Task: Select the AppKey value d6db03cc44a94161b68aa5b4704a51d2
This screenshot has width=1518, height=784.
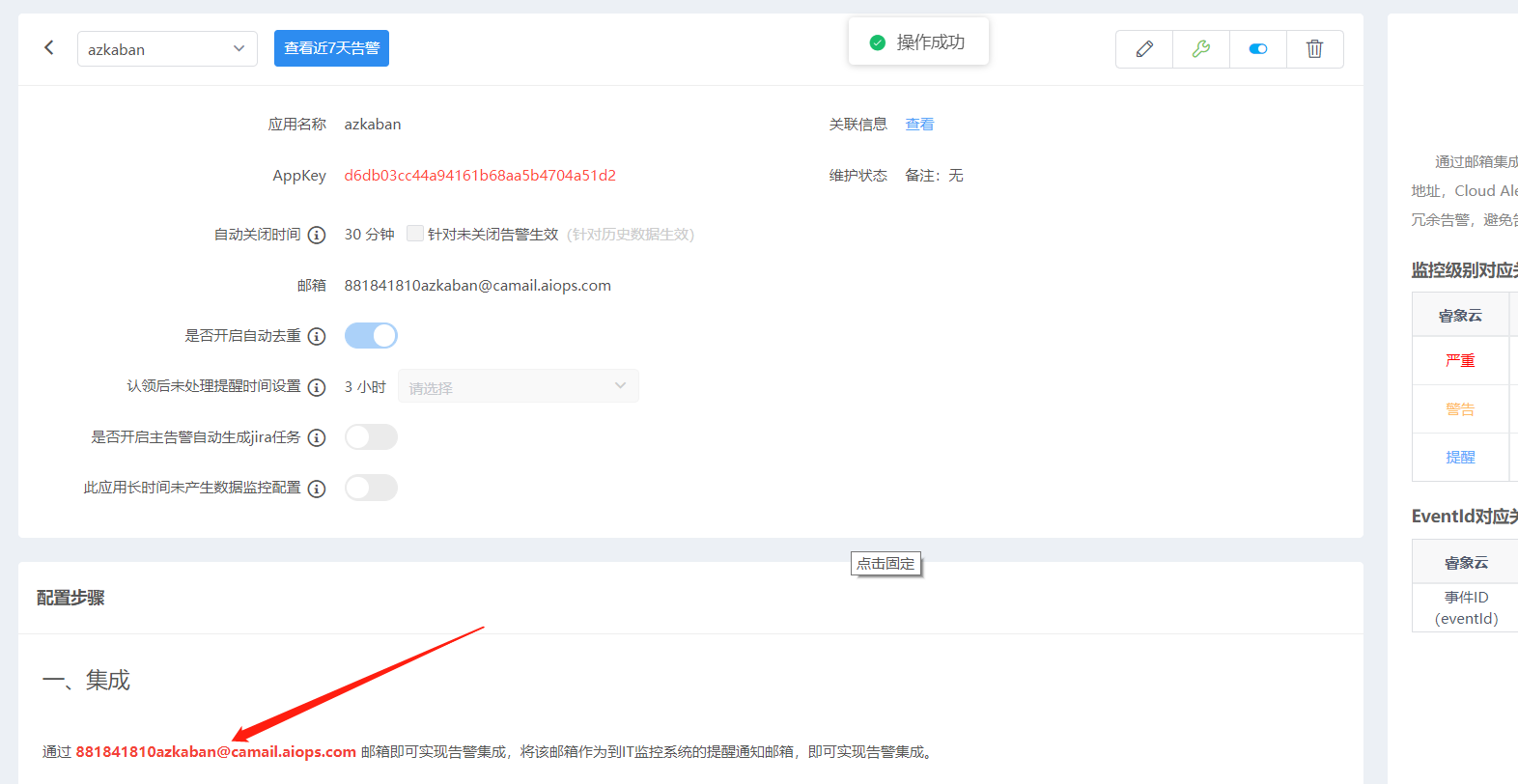Action: click(480, 175)
